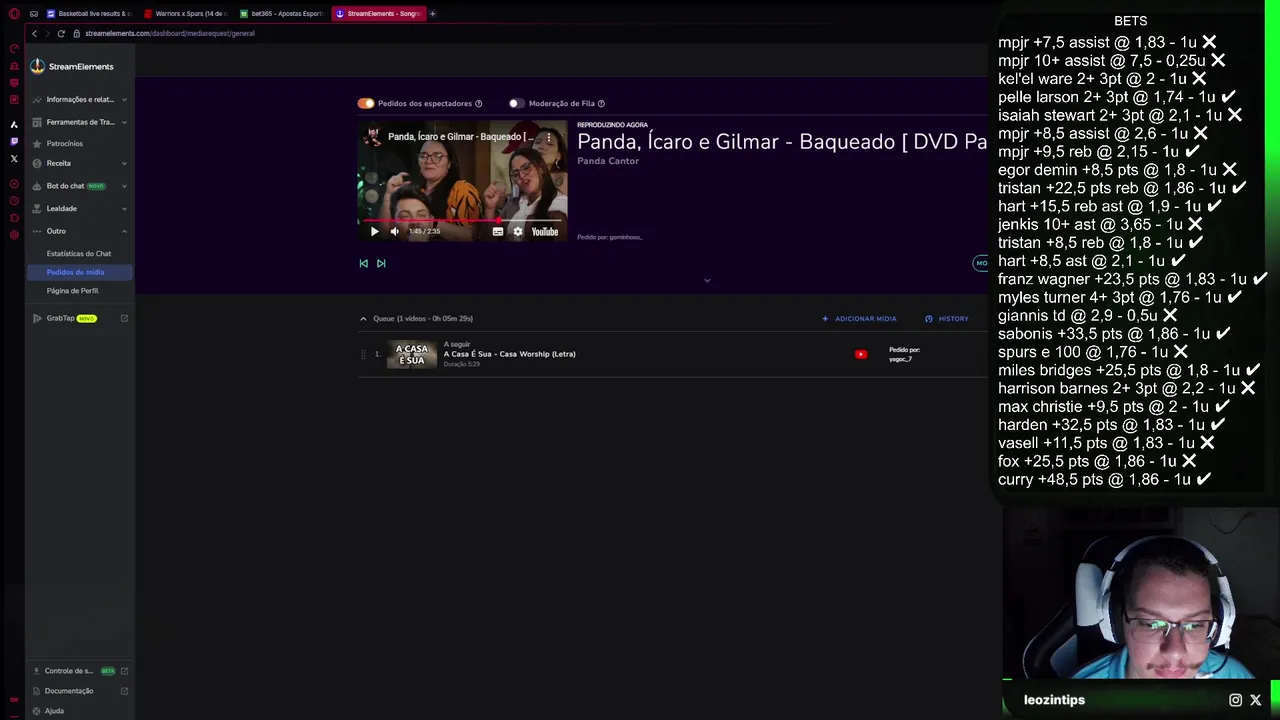Click X icon on leozintips overlay
The height and width of the screenshot is (720, 1280).
tap(1256, 700)
